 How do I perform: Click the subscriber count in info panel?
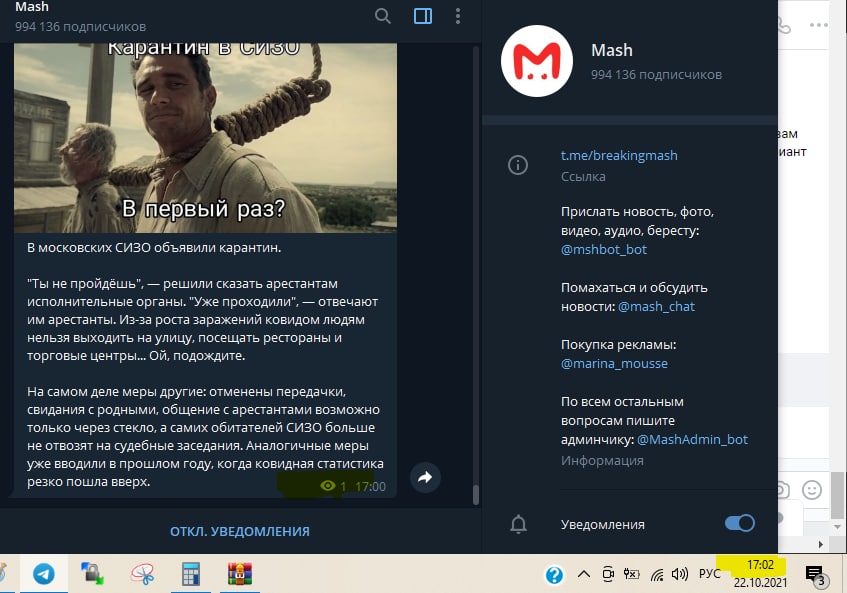[656, 75]
